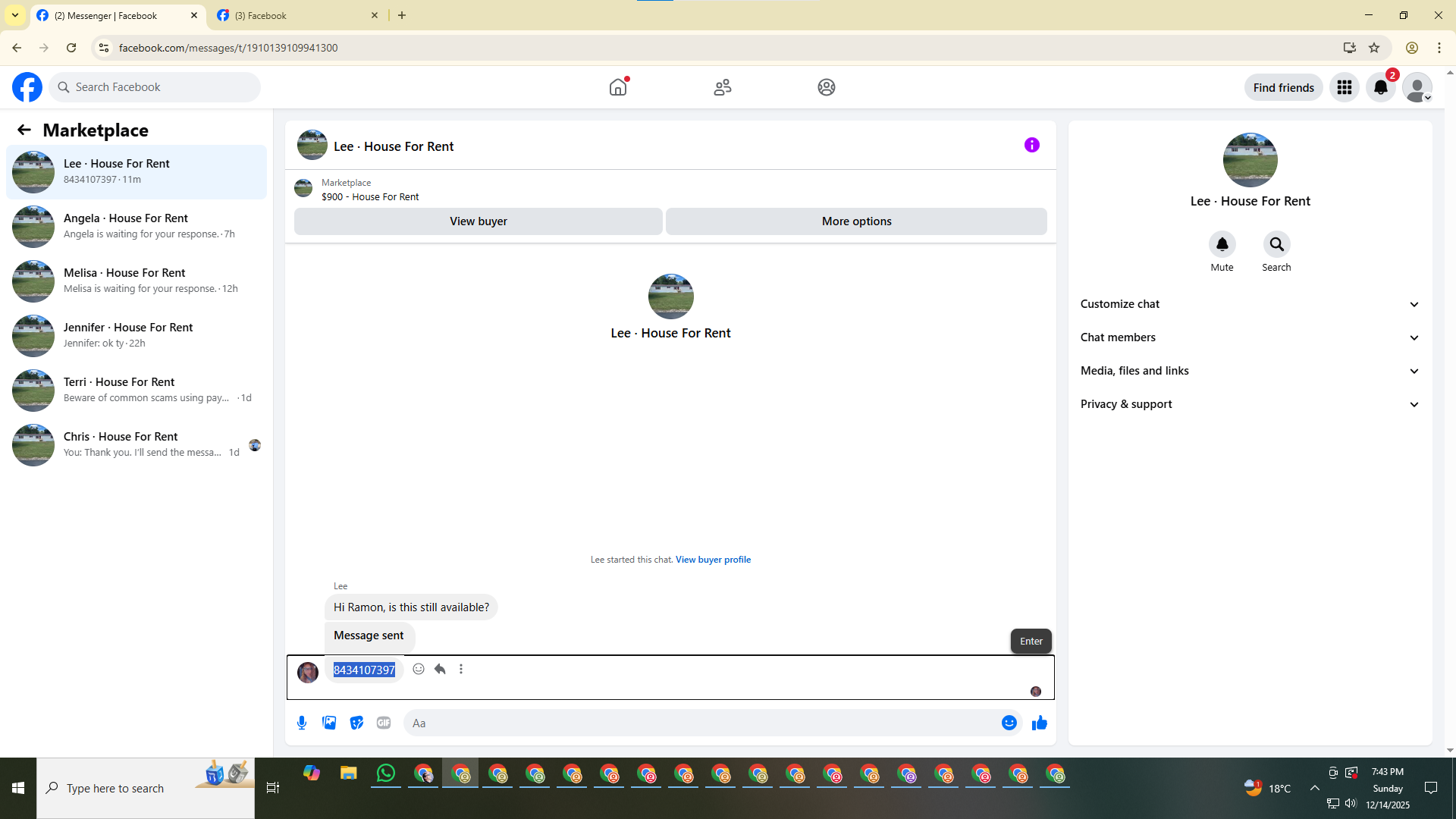Click the attach photo icon

pos(329,723)
